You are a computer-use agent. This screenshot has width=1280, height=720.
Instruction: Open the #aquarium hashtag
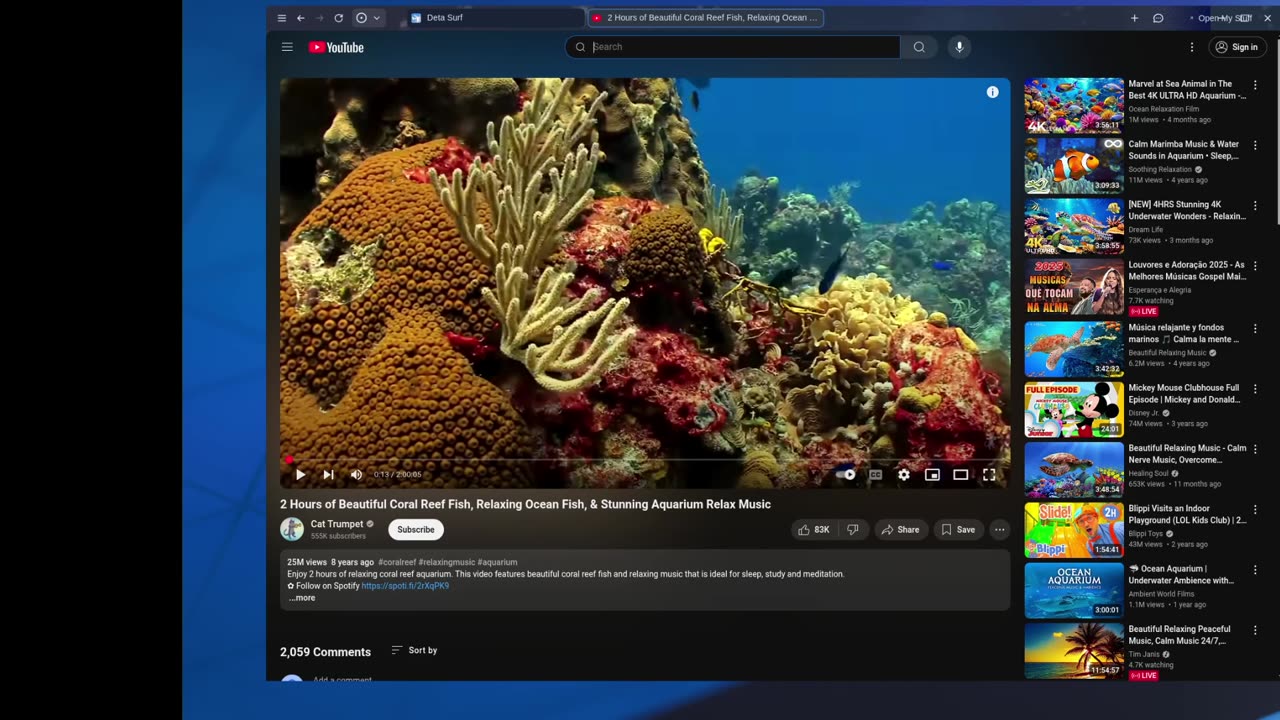coord(498,562)
